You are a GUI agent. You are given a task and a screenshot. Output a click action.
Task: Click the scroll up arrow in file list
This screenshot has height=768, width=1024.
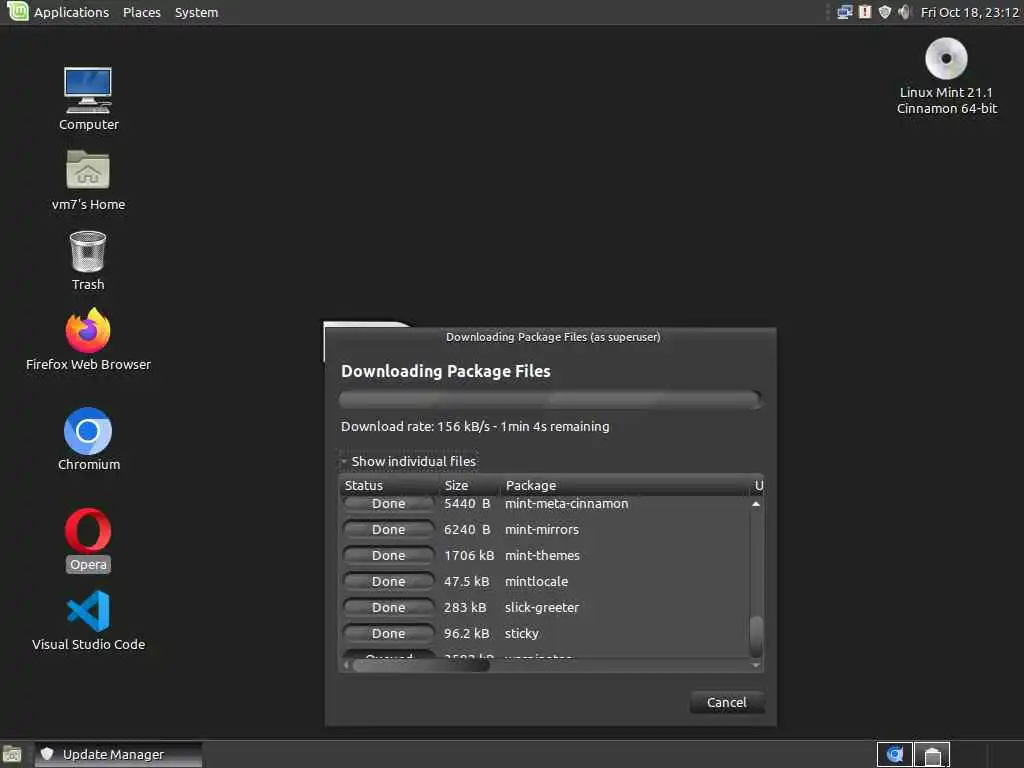pyautogui.click(x=756, y=504)
